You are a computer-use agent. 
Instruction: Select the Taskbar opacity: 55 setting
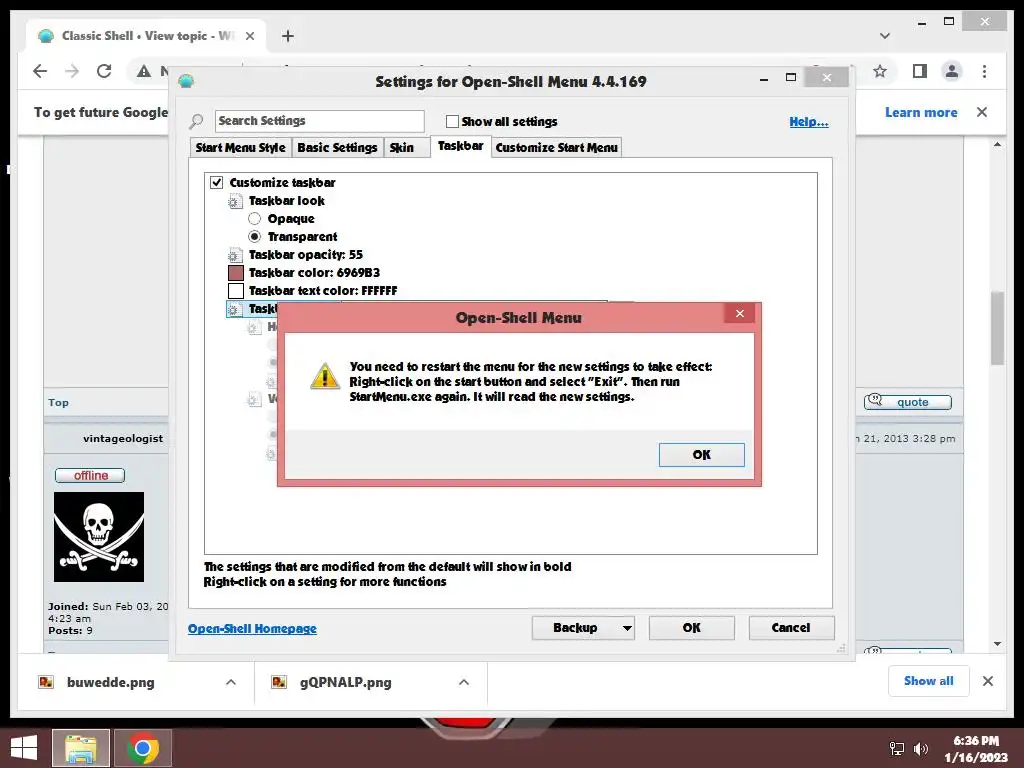click(306, 255)
